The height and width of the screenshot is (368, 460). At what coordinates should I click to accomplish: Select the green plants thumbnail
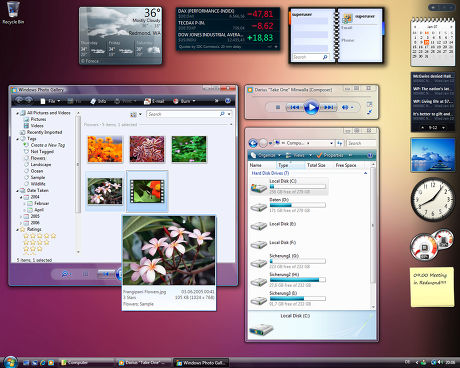click(189, 149)
